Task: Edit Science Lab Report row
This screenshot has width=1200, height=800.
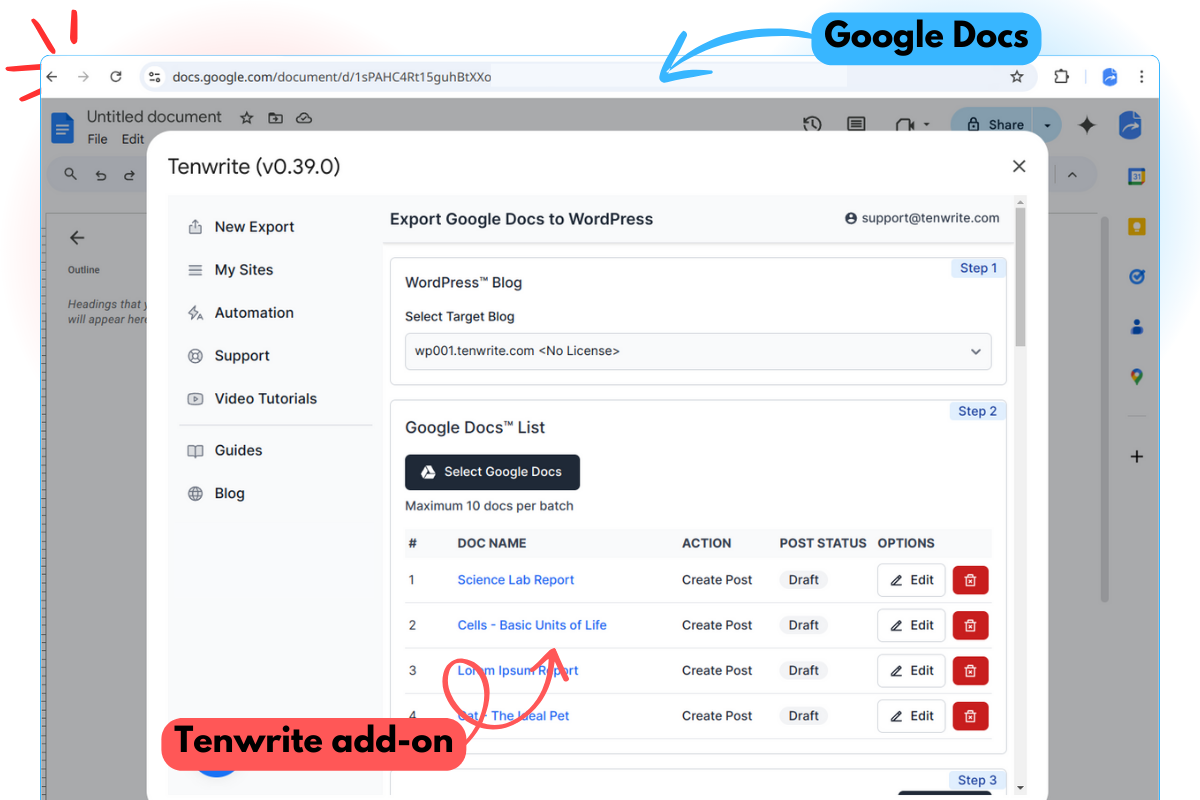Action: click(911, 580)
